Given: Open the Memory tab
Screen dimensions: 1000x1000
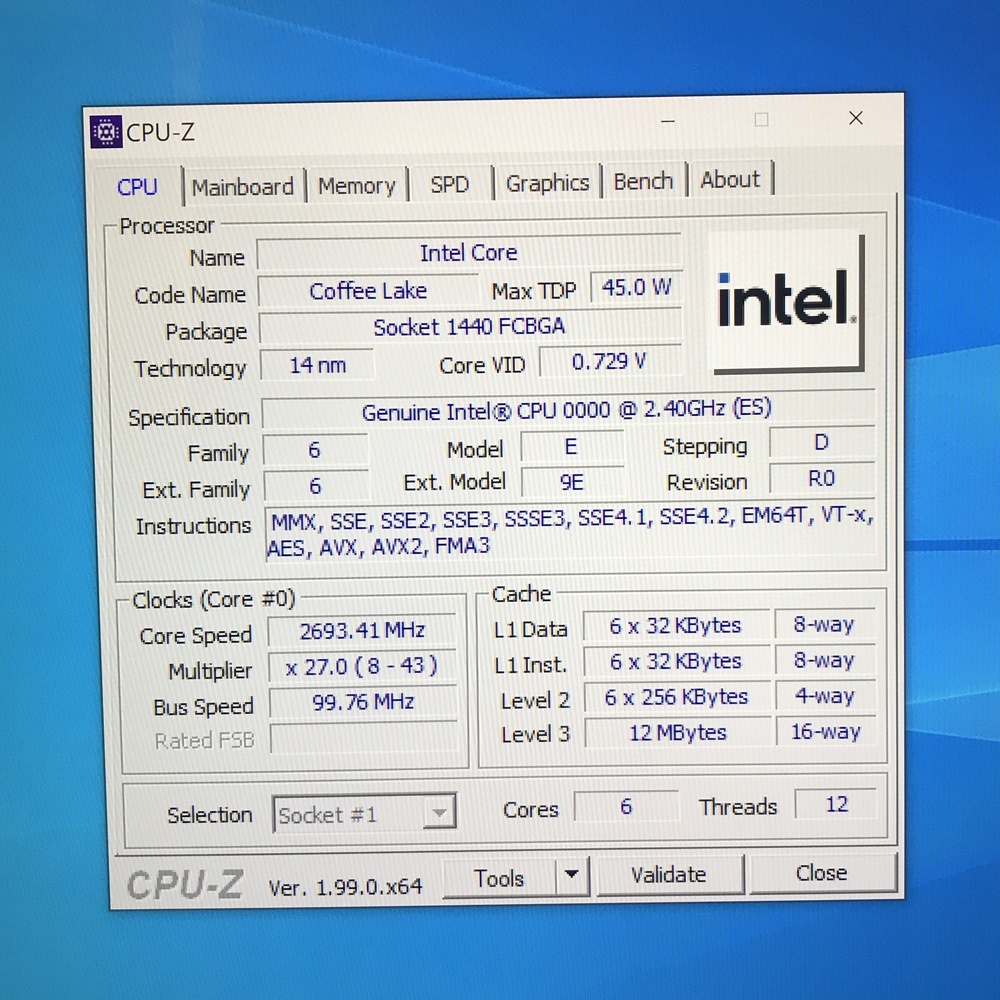Looking at the screenshot, I should tap(357, 185).
